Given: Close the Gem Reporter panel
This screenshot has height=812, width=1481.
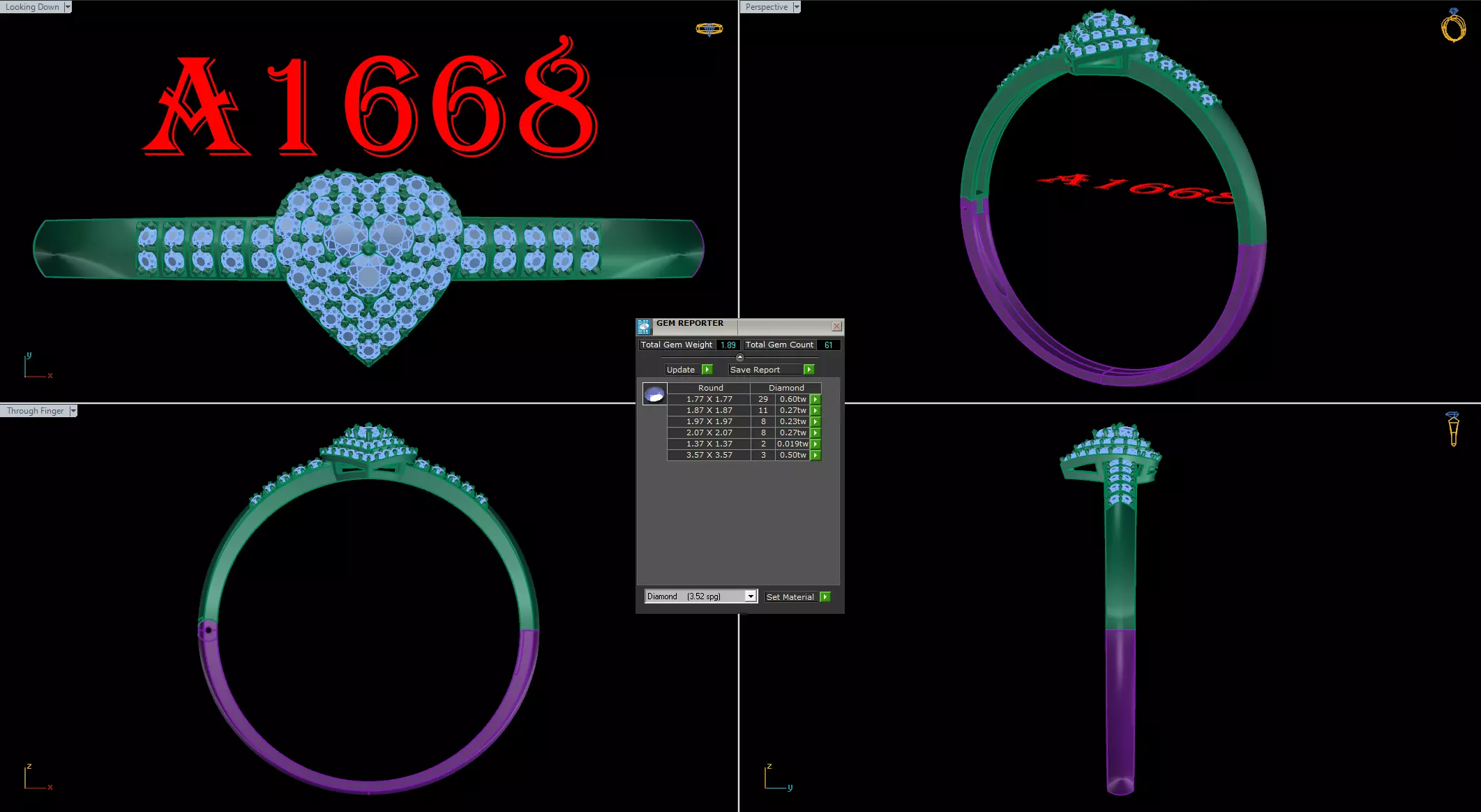Looking at the screenshot, I should click(x=836, y=326).
